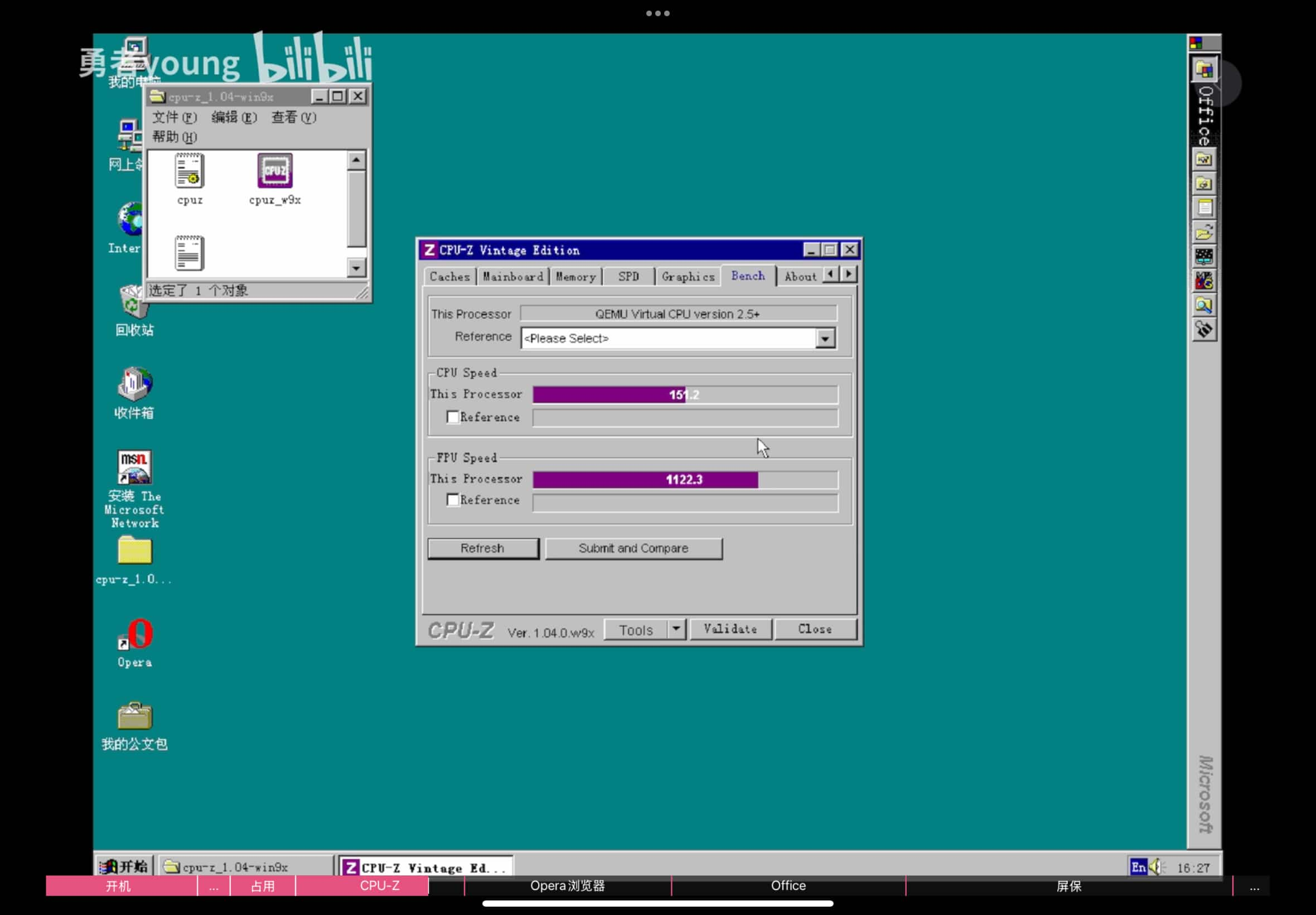
Task: Click the cpu-z_1.04-win9x taskbar button
Action: [245, 867]
